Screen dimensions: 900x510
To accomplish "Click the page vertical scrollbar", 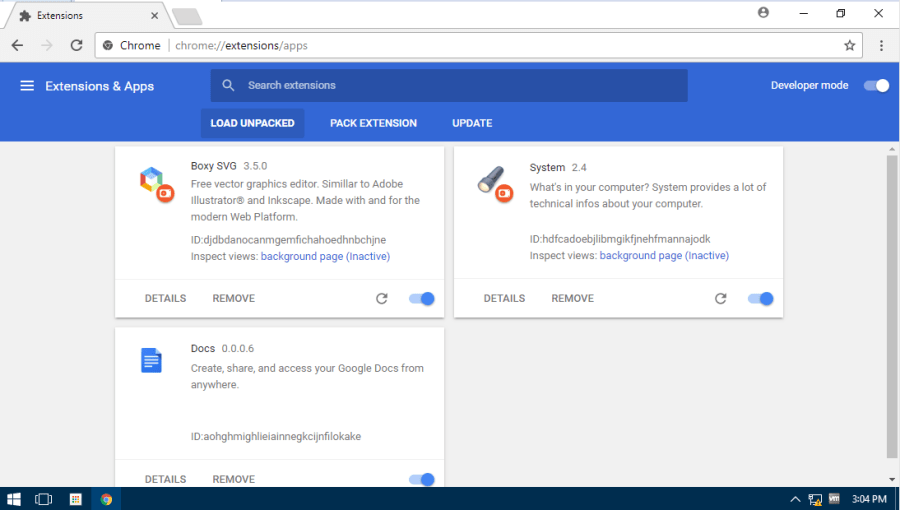I will coord(891,300).
